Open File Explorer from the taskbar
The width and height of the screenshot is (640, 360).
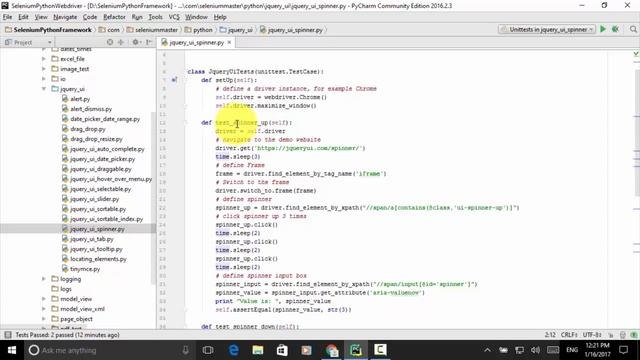[x=258, y=350]
